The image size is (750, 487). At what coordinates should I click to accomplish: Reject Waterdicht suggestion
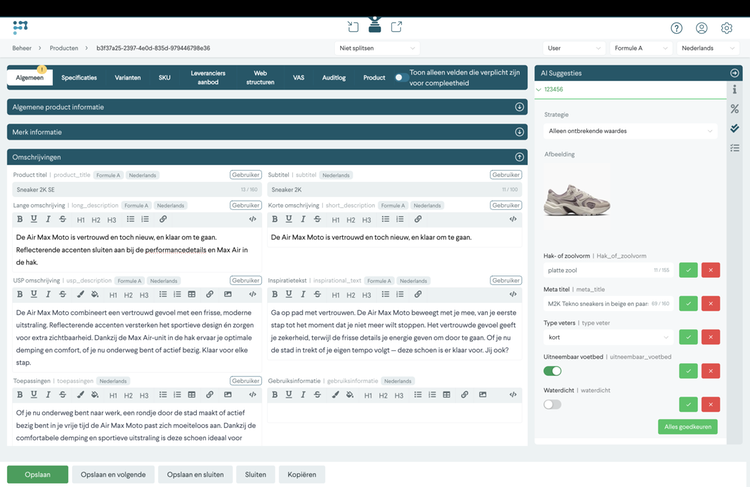[711, 405]
